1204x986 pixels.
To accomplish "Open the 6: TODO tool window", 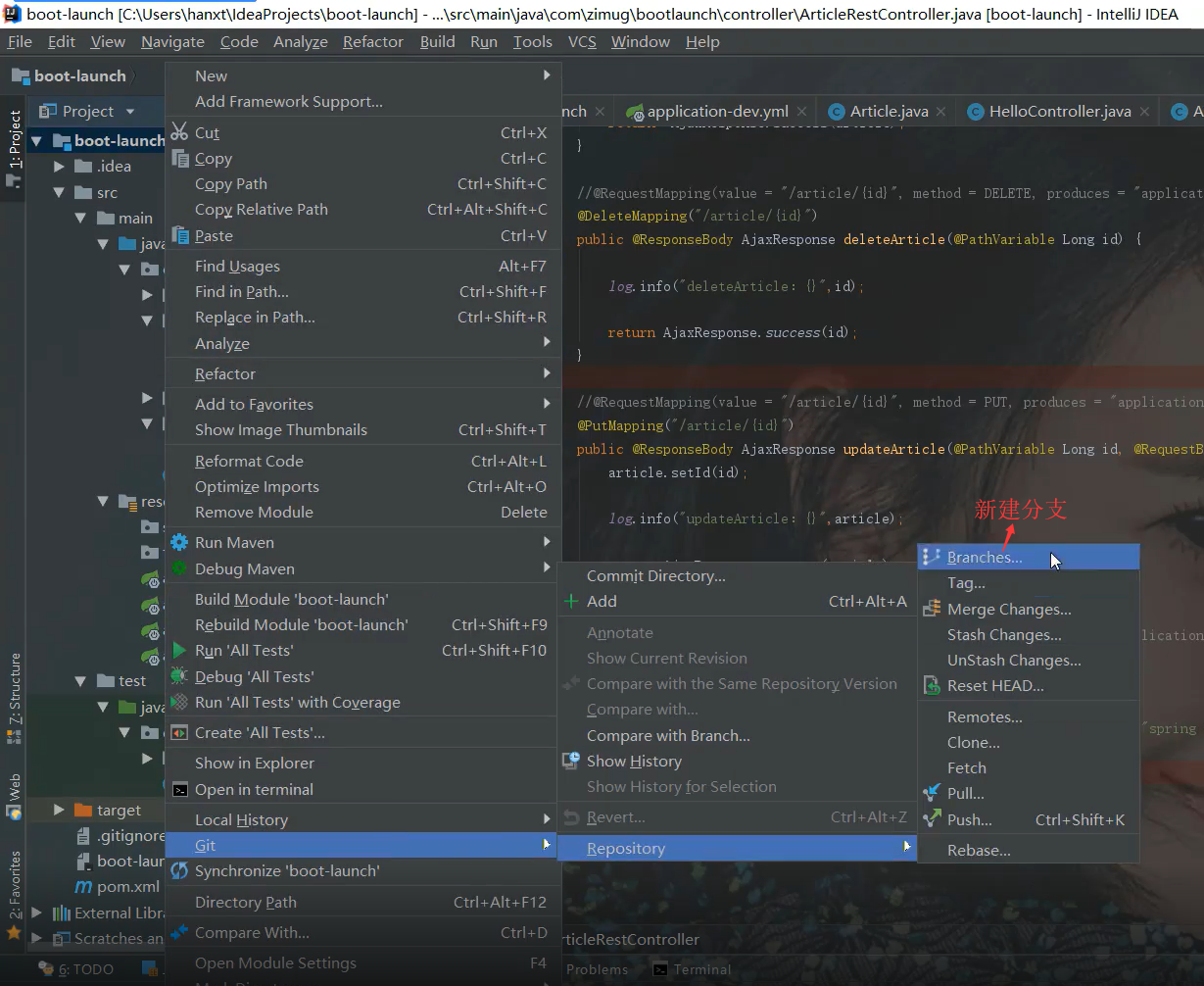I will pyautogui.click(x=76, y=969).
